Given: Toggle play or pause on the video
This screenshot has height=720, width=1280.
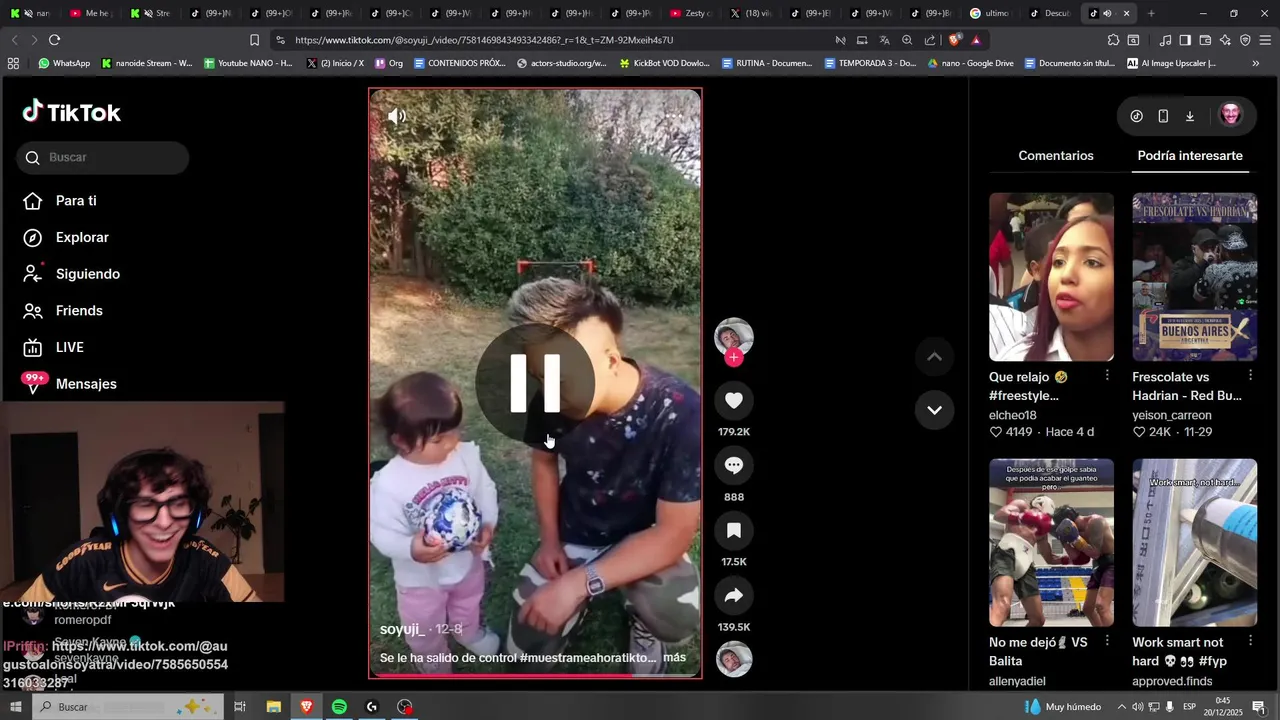Looking at the screenshot, I should 535,383.
